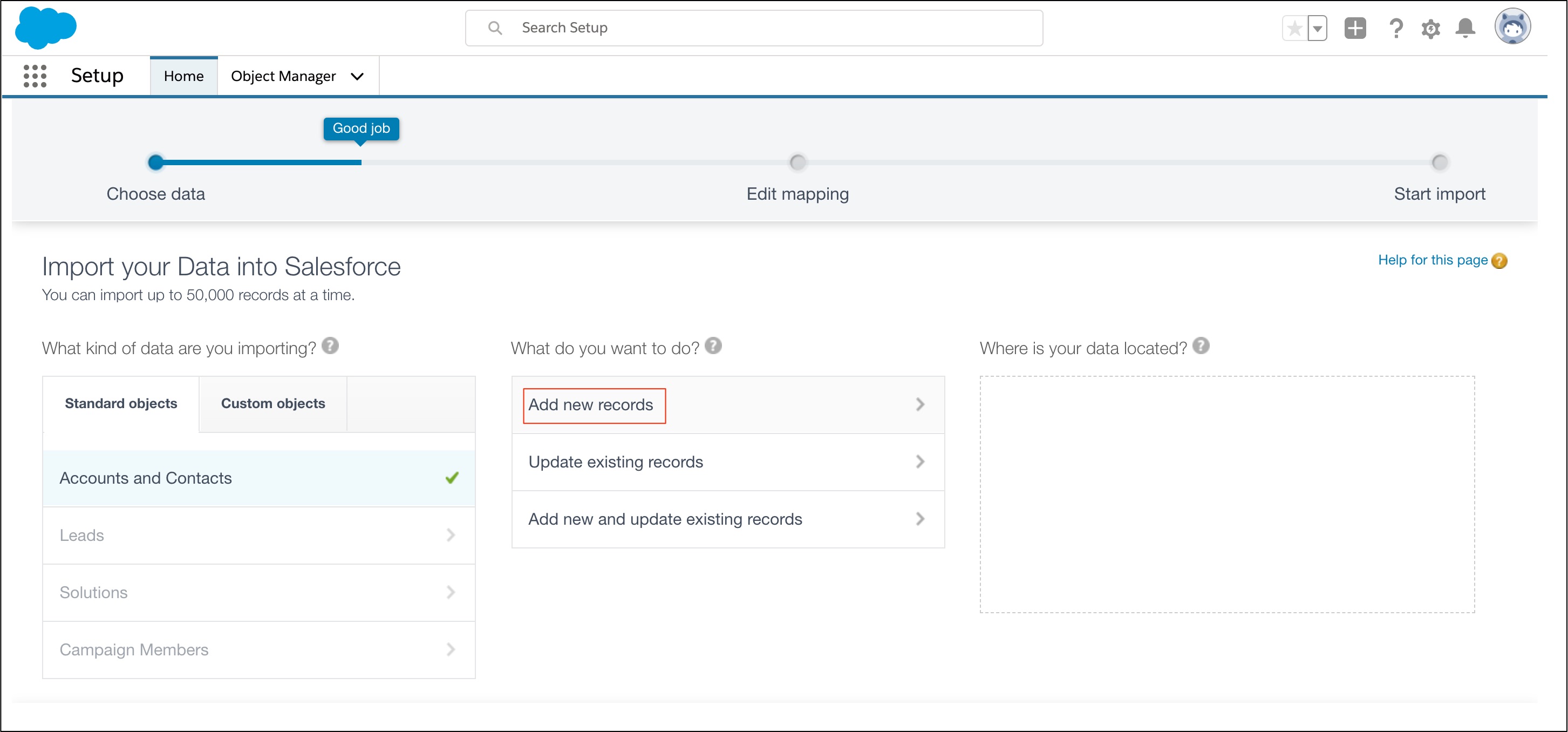1568x732 pixels.
Task: Expand the Object Manager dropdown chevron
Action: (x=357, y=76)
